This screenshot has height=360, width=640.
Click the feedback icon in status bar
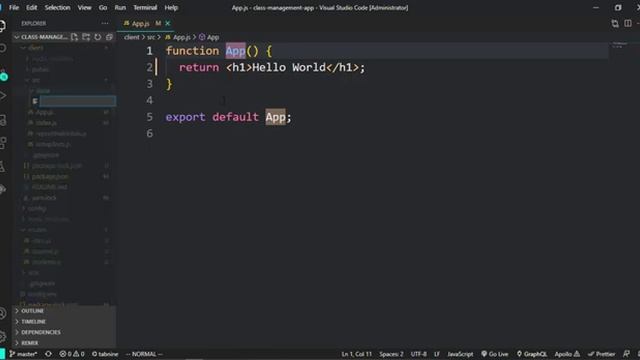626,354
